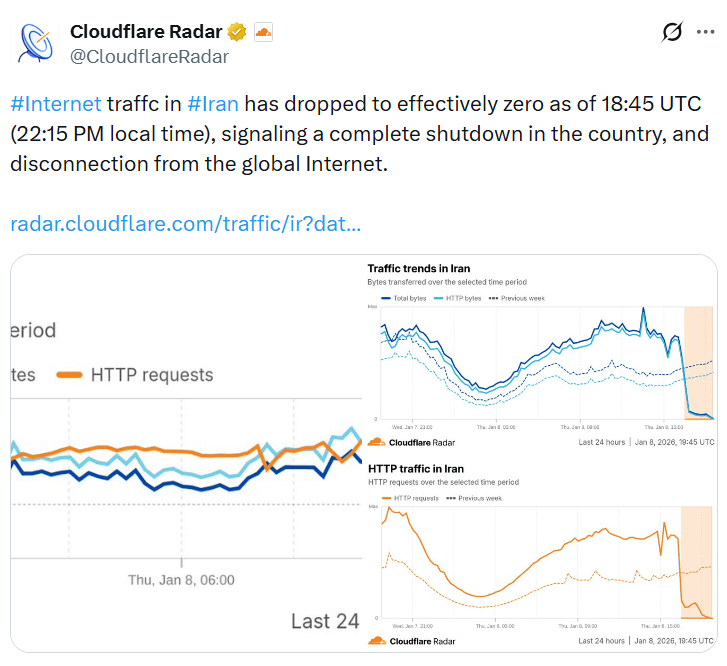727x666 pixels.
Task: Toggle Previous week legend in Traffic trends chart
Action: pos(518,299)
